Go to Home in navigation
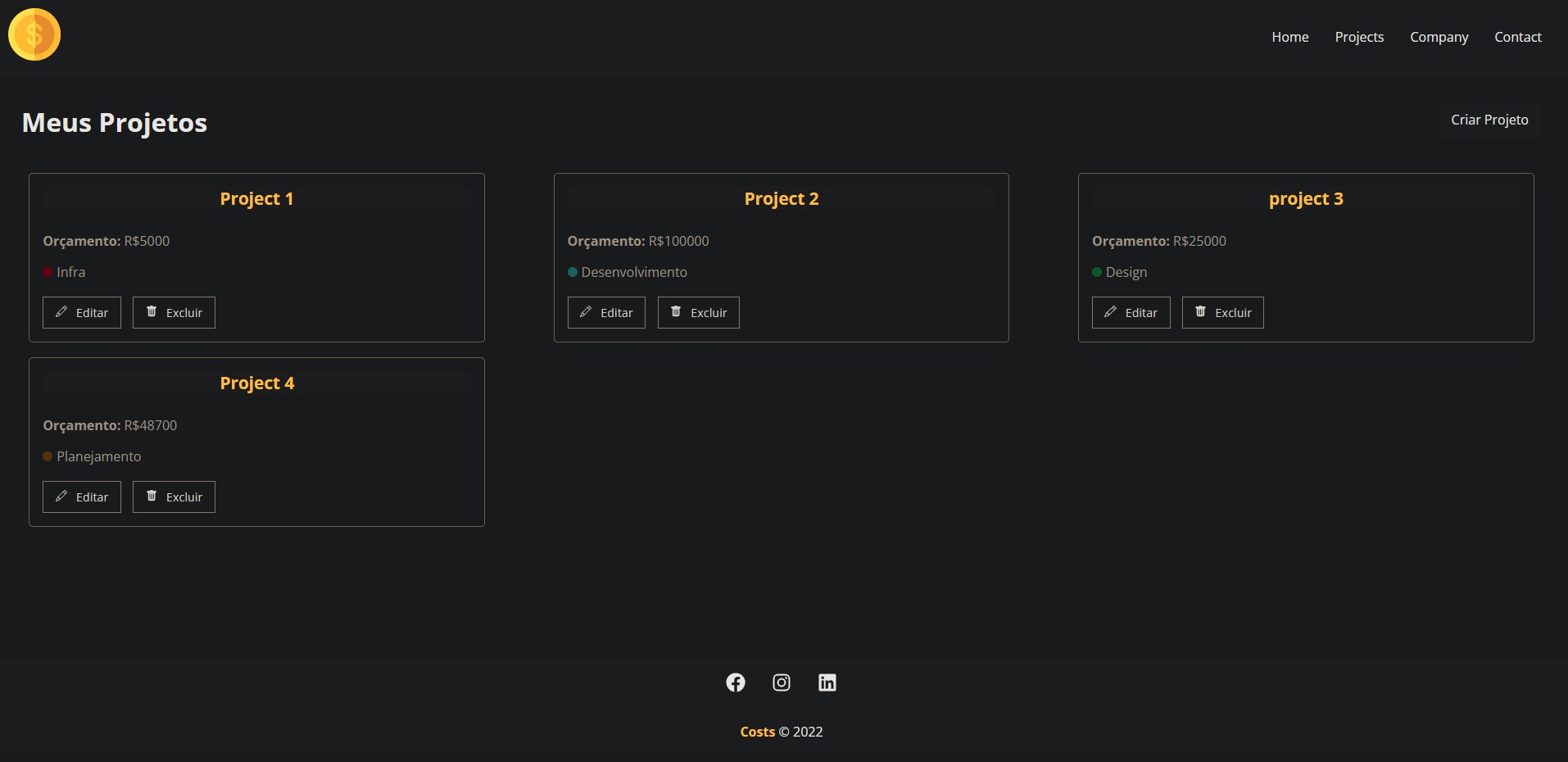The height and width of the screenshot is (762, 1568). click(1290, 37)
